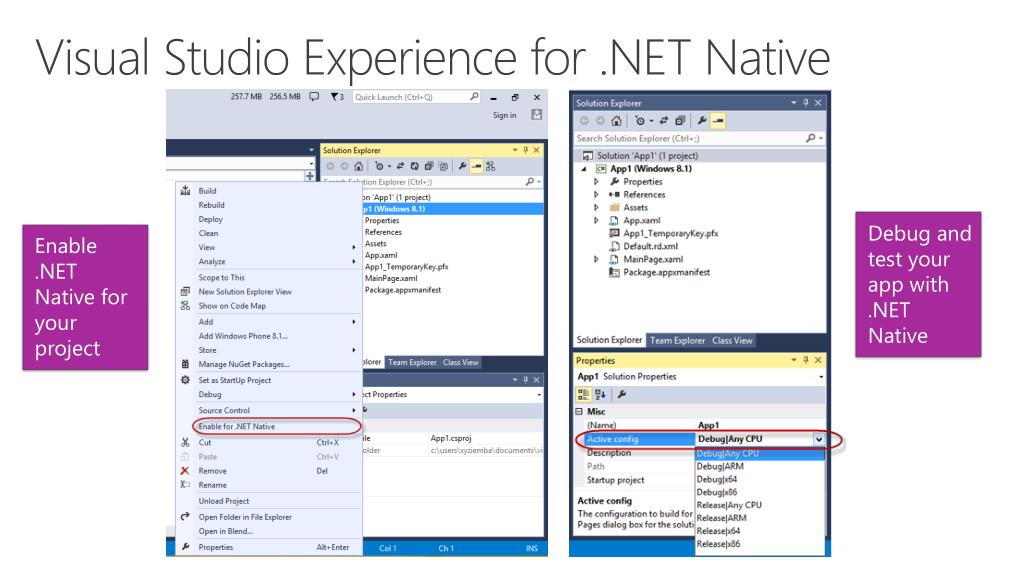Click Pending Changes Filter clock in yellow Solution Explorer
The image size is (1023, 575).
click(379, 166)
